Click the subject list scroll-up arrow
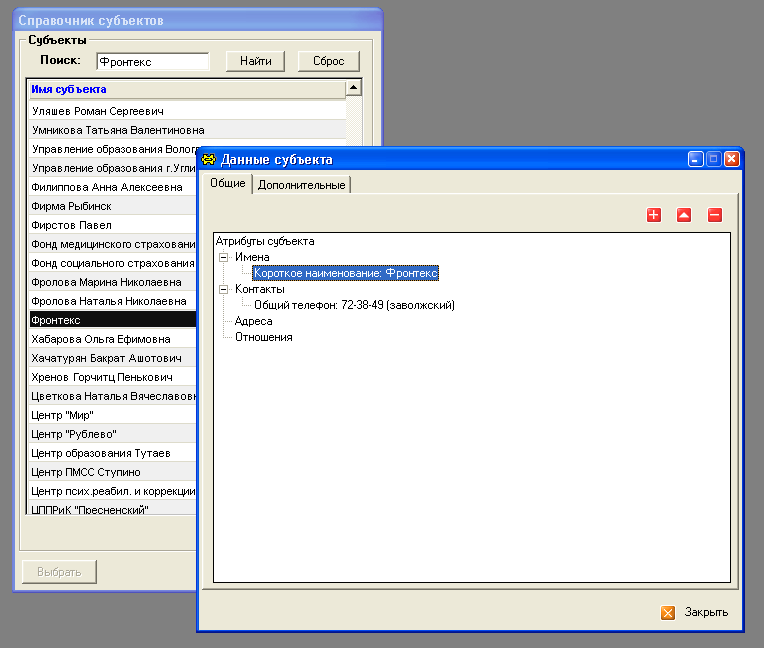Image resolution: width=764 pixels, height=648 pixels. coord(353,88)
